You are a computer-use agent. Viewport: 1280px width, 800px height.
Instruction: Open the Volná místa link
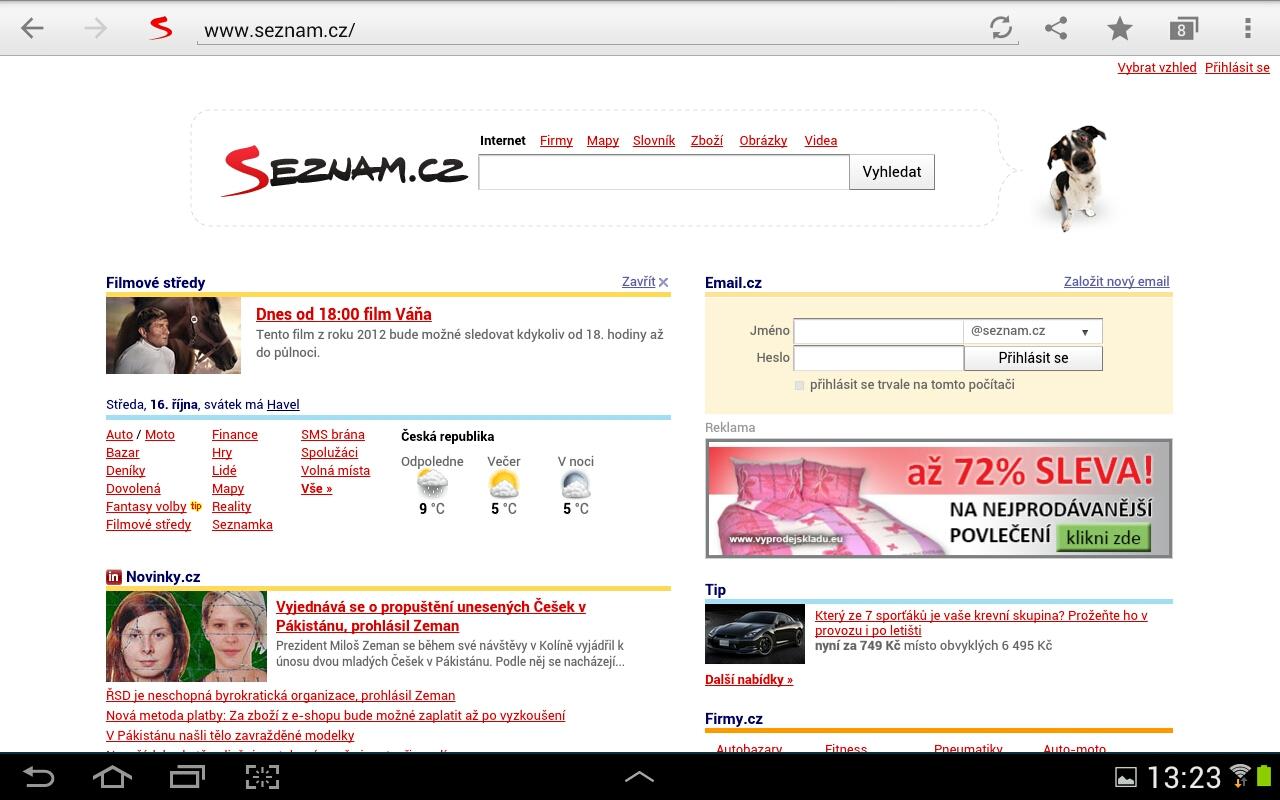click(335, 471)
